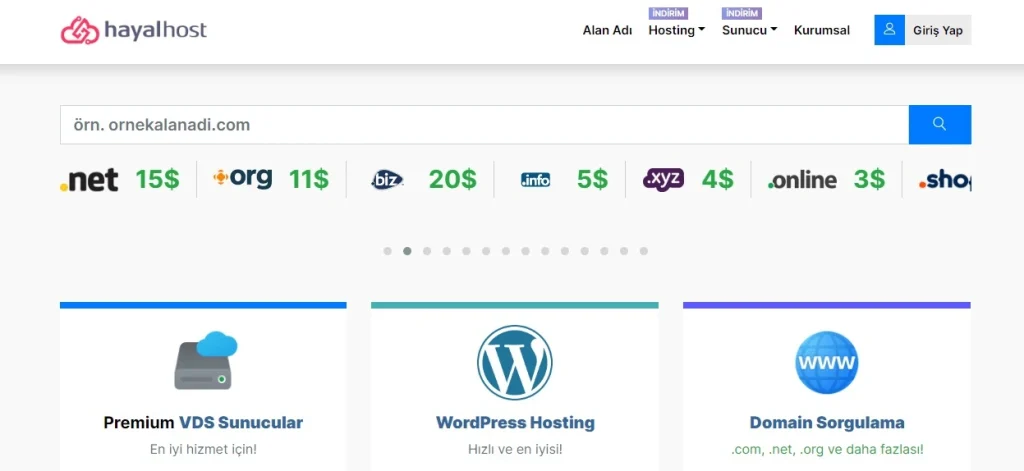Viewport: 1024px width, 471px height.
Task: Open WordPress Hosting link
Action: (515, 423)
